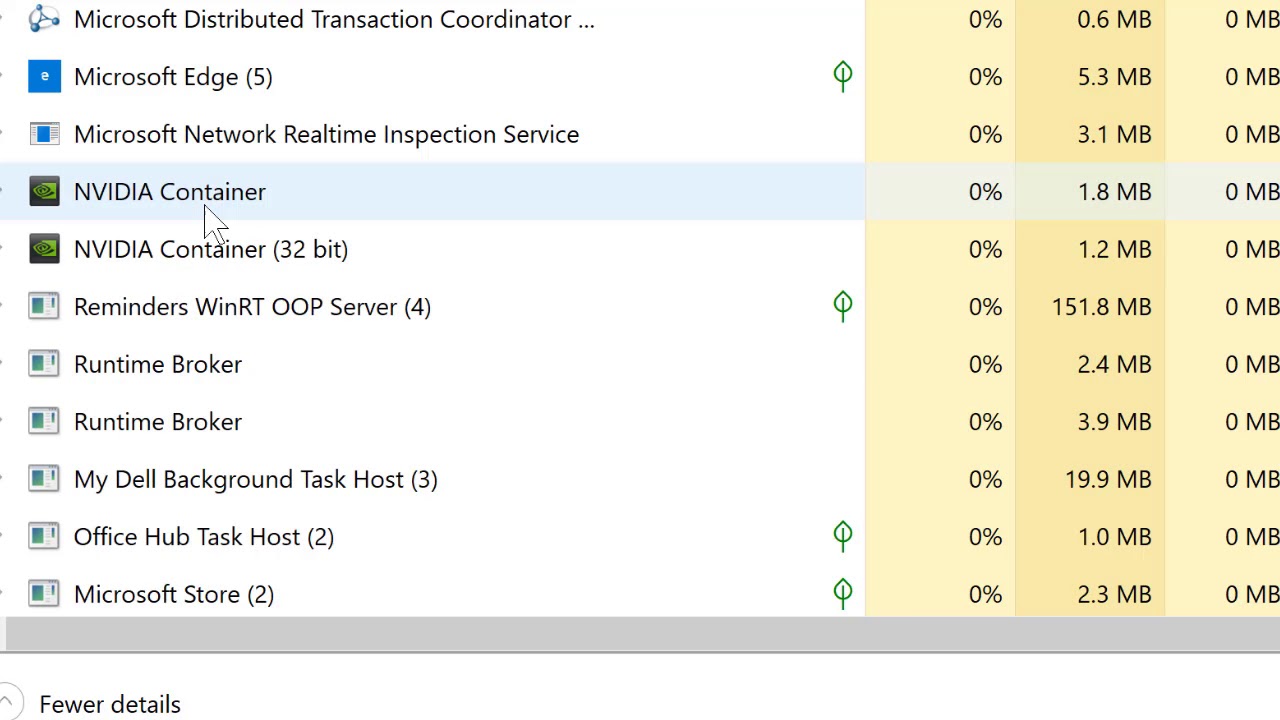Click 19.9 MB memory value for Dell Task Host
This screenshot has width=1280, height=720.
click(1108, 479)
